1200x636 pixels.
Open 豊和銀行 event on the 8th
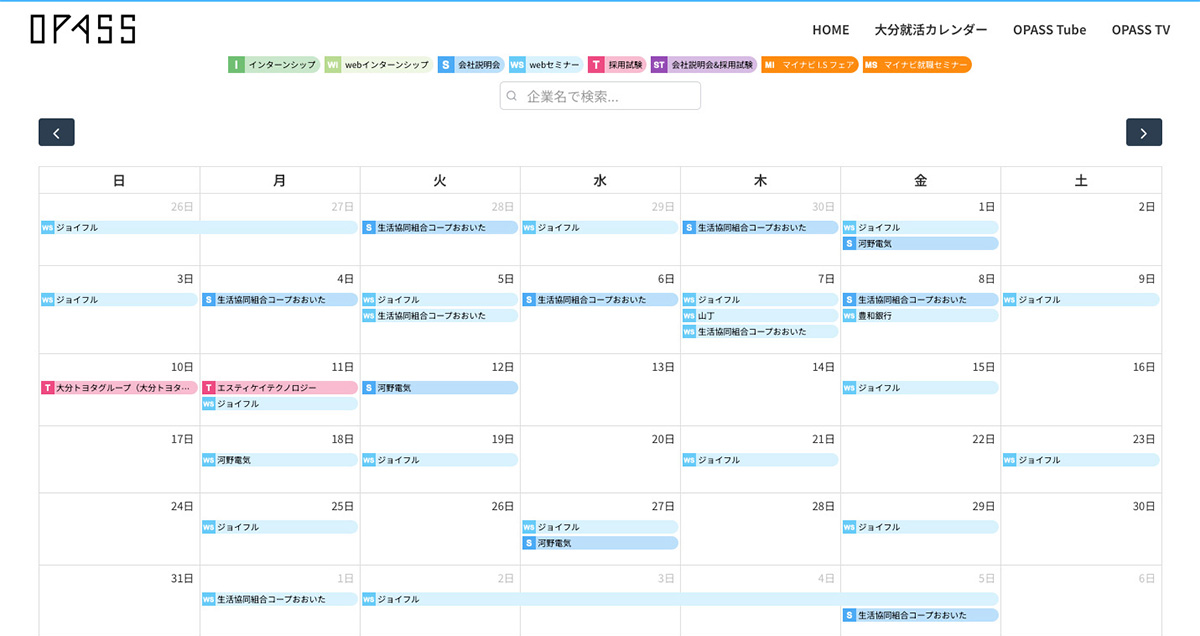pyautogui.click(x=920, y=316)
